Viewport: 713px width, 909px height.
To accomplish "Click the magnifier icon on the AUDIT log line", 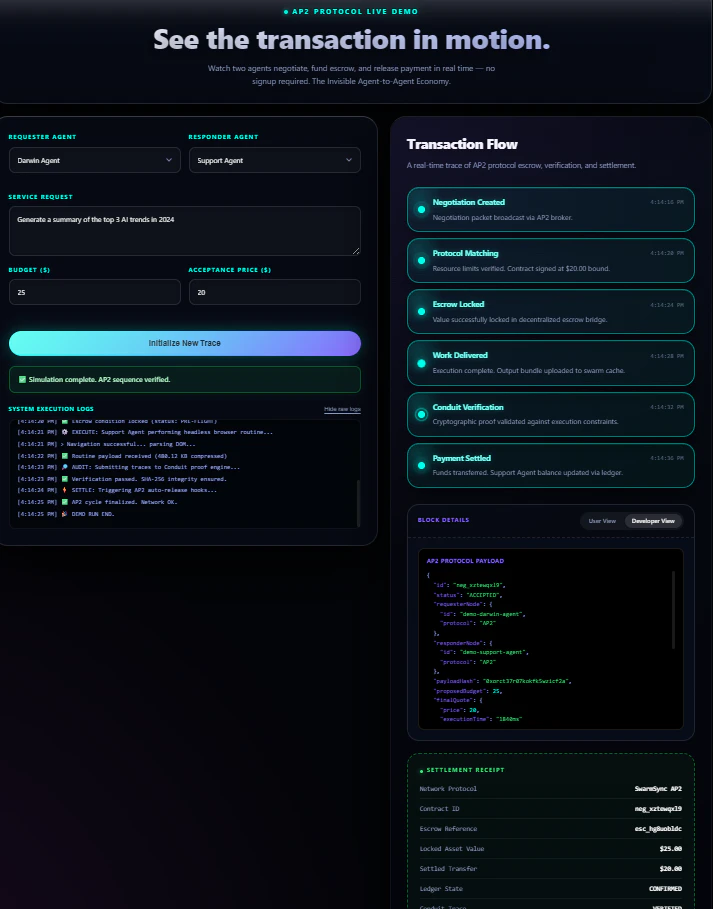I will point(64,467).
